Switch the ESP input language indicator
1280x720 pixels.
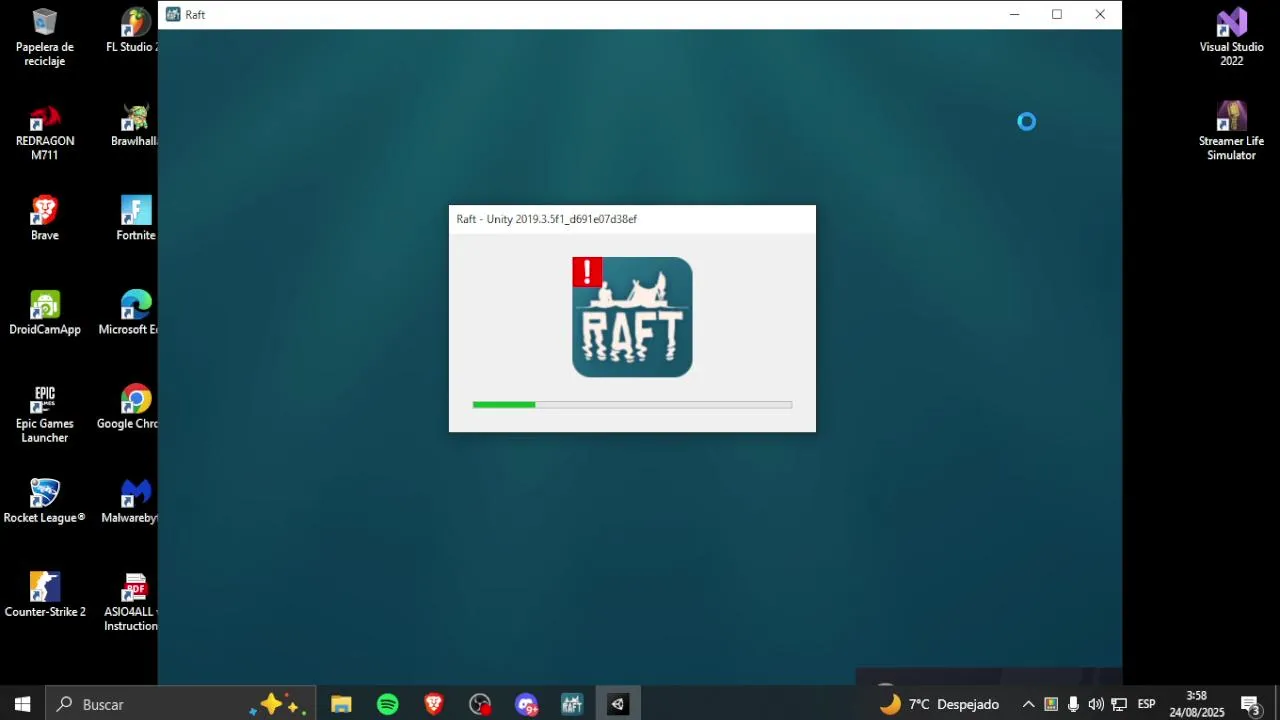tap(1146, 704)
